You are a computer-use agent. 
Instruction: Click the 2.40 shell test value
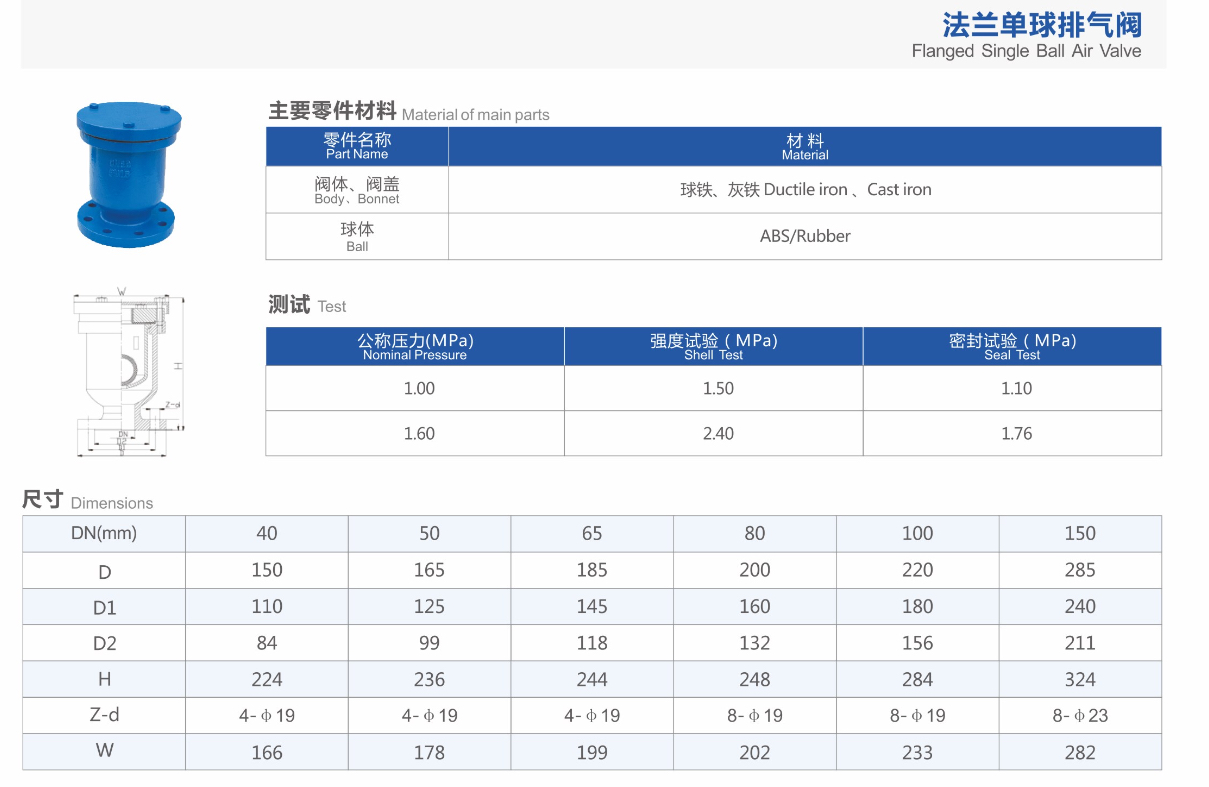713,433
